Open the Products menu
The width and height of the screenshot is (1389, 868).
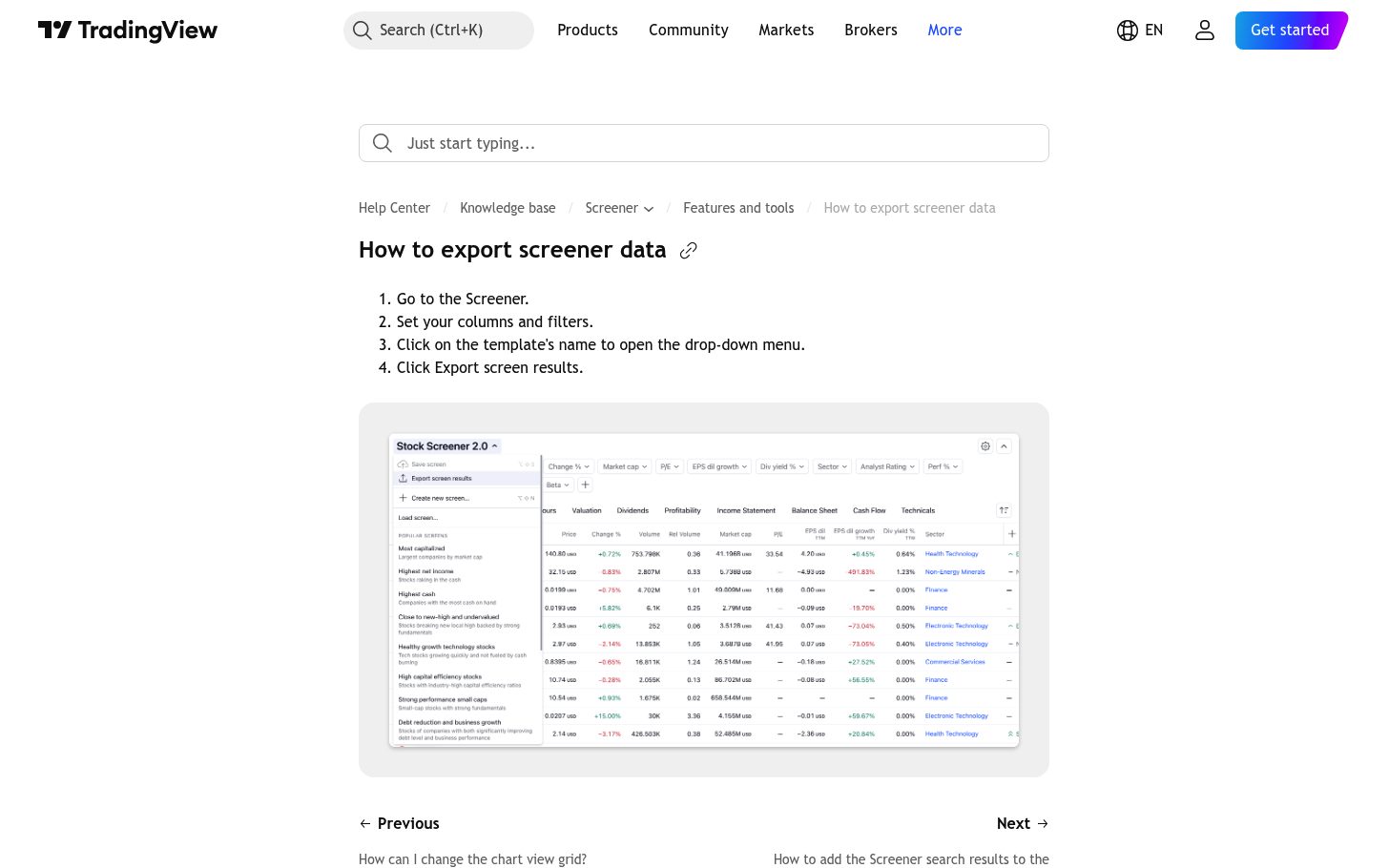tap(588, 31)
